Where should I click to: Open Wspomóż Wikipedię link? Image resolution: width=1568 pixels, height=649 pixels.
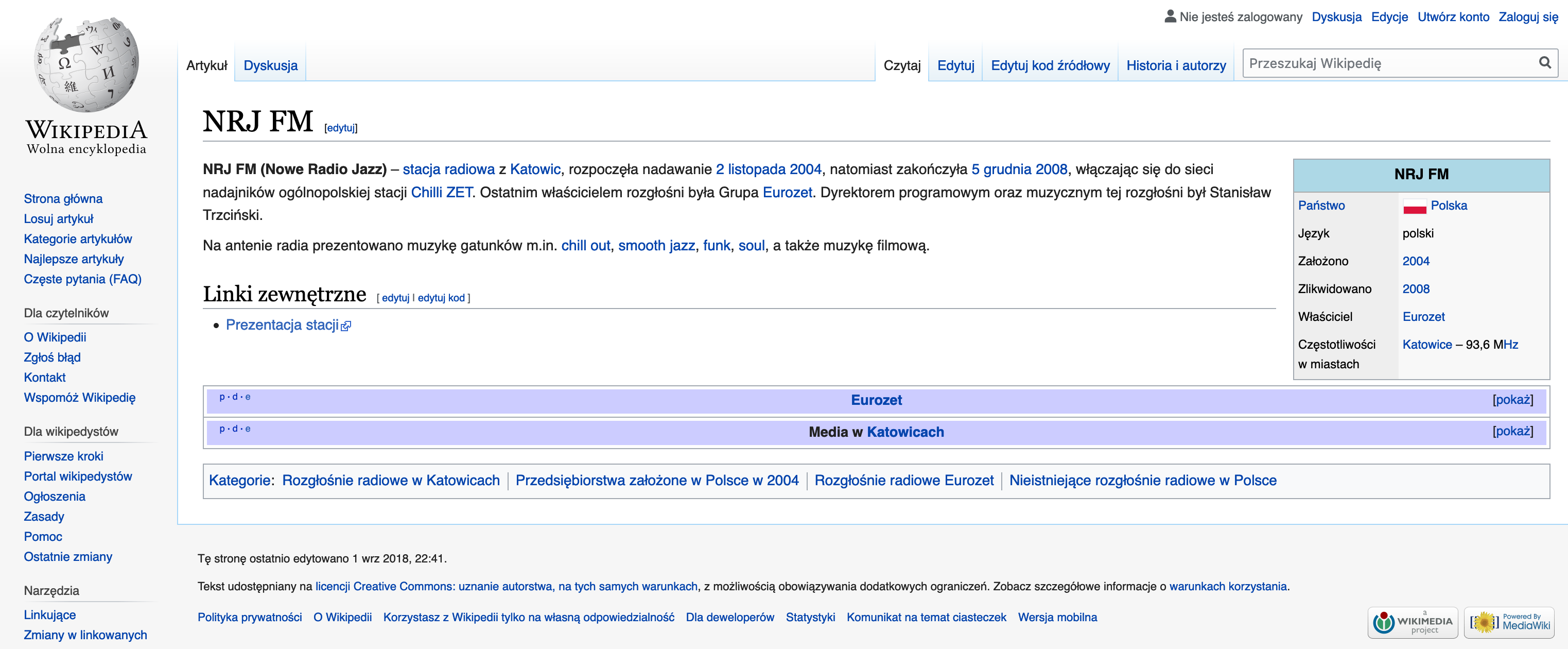pos(79,398)
